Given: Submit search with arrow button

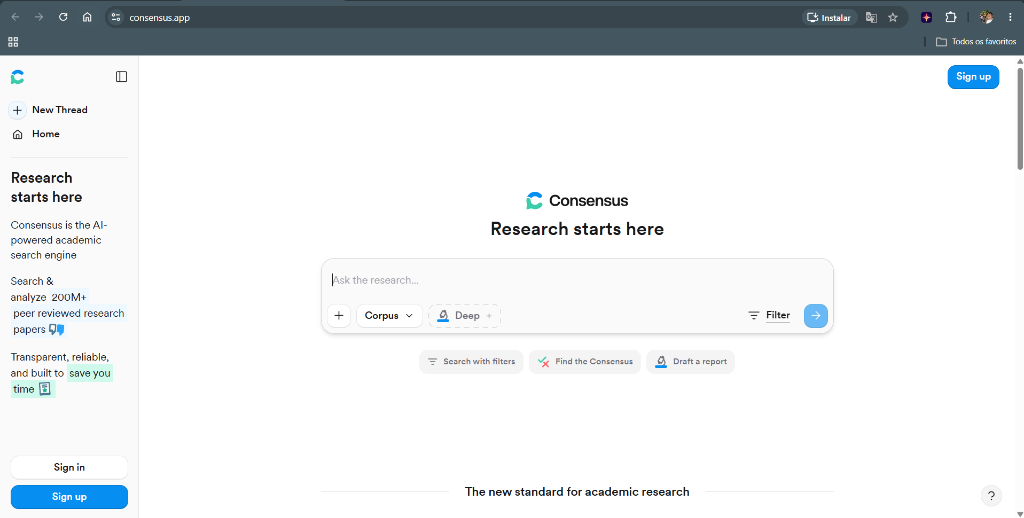Looking at the screenshot, I should [x=816, y=316].
